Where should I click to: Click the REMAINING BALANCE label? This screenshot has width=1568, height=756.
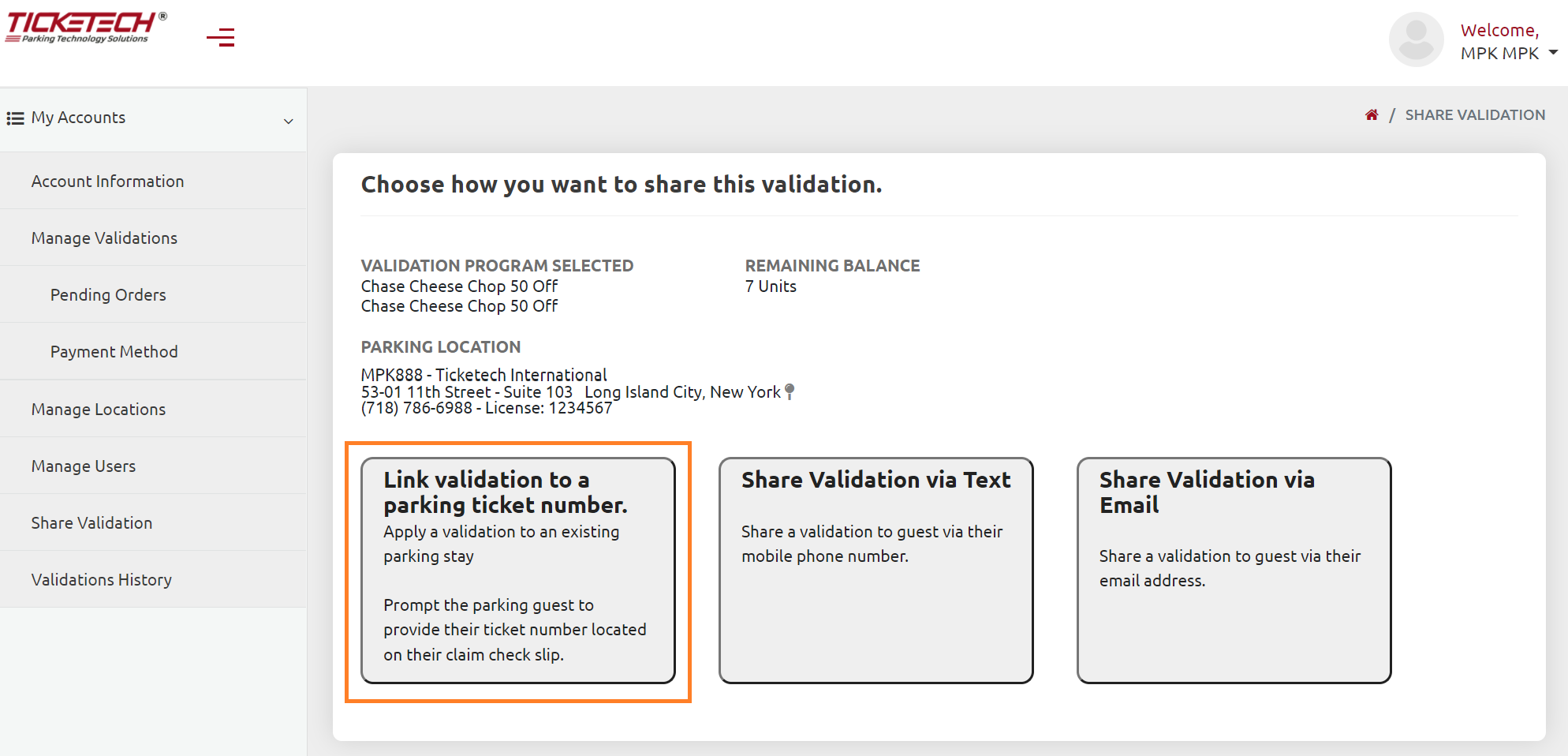(832, 266)
